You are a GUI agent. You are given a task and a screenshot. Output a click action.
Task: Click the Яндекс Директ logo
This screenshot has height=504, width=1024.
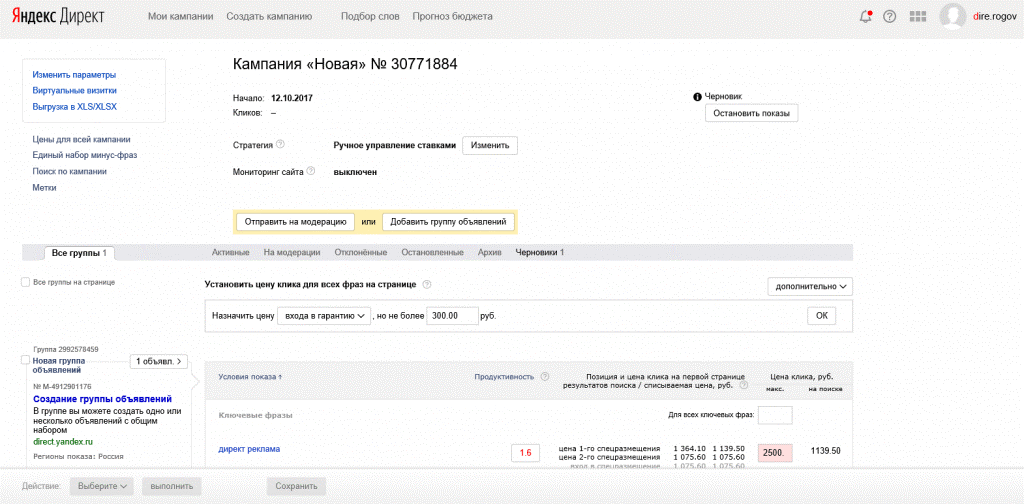tap(57, 16)
